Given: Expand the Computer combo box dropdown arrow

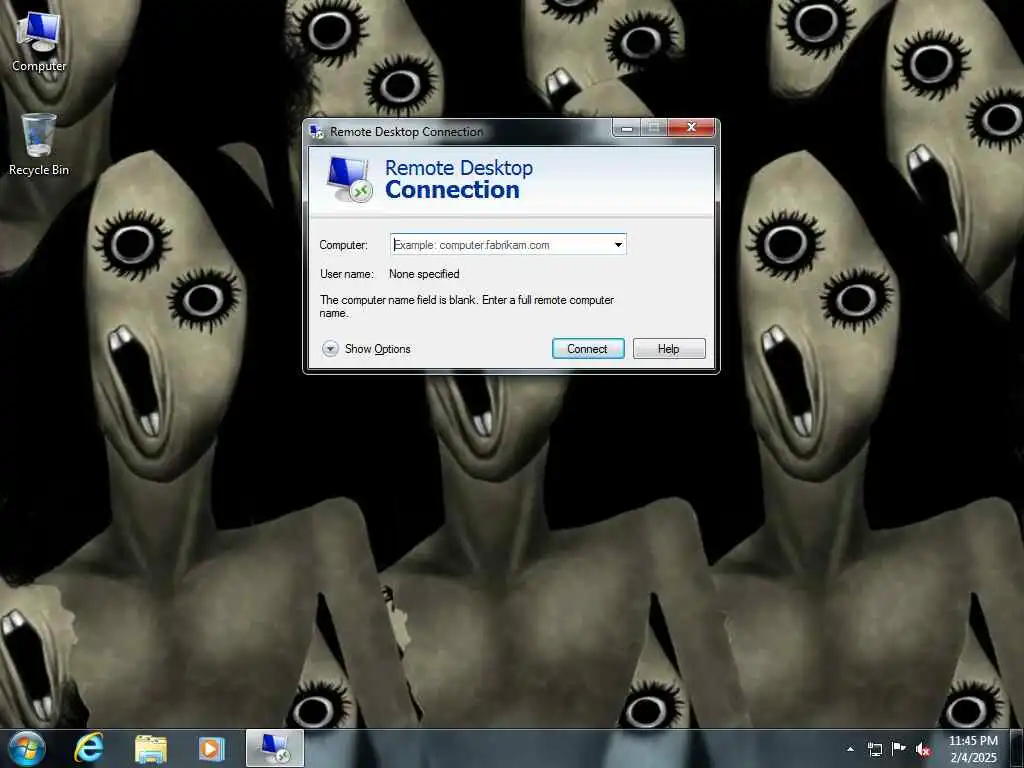Looking at the screenshot, I should [618, 245].
